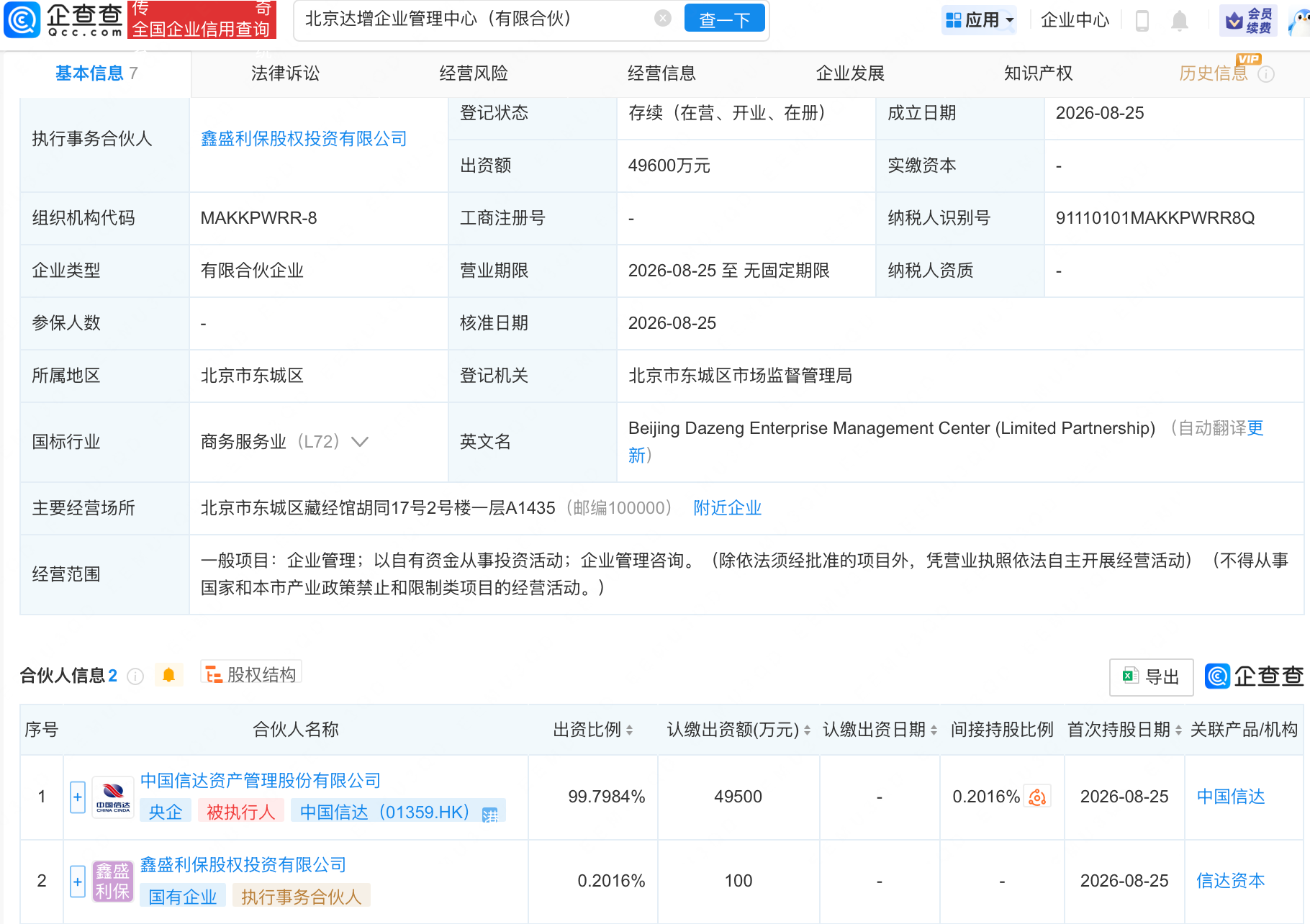Open 鑫盛利保股权投资有限公司 executive partner link
This screenshot has height=924, width=1310.
[304, 138]
